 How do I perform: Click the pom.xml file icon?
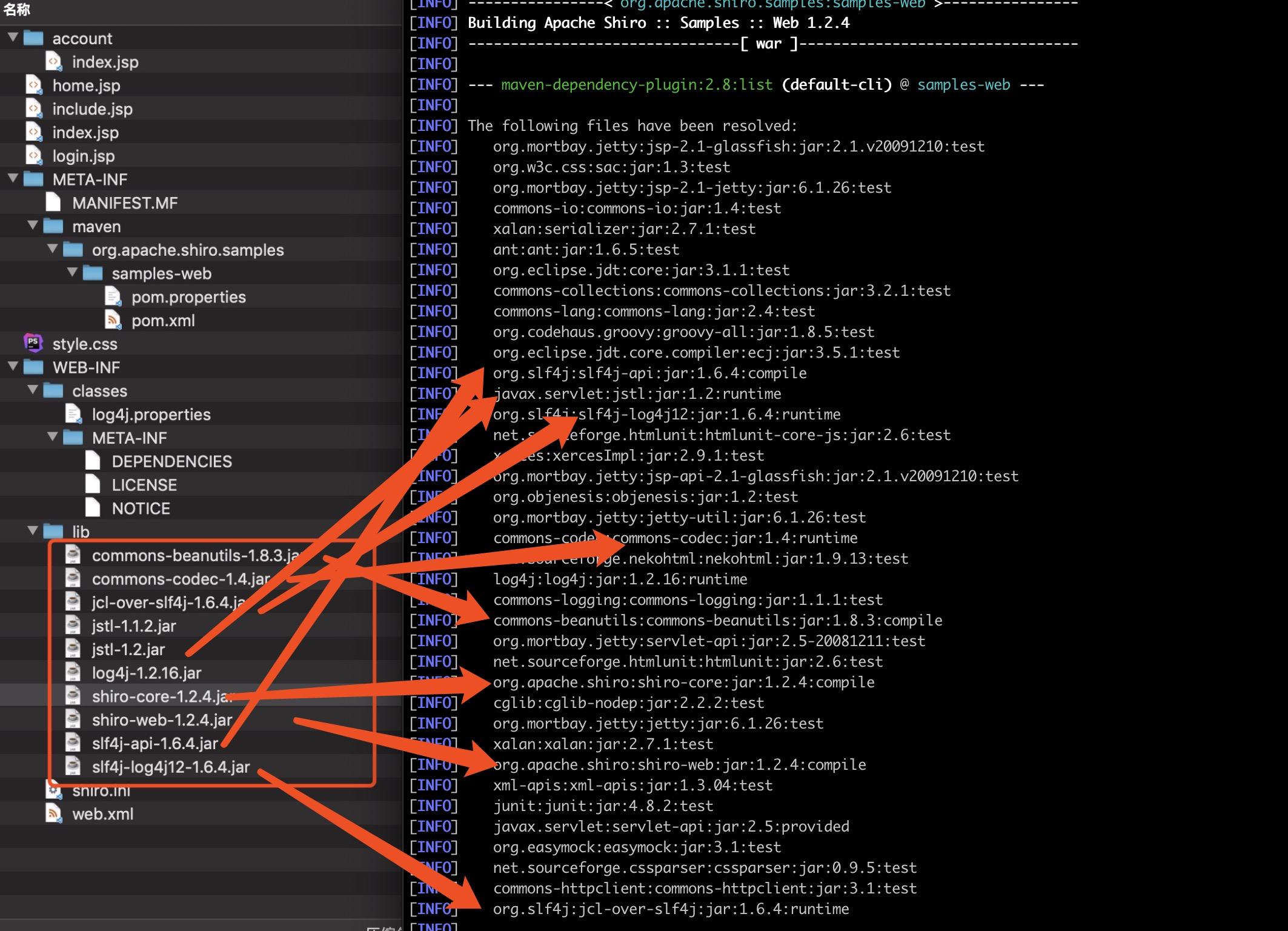tap(113, 320)
